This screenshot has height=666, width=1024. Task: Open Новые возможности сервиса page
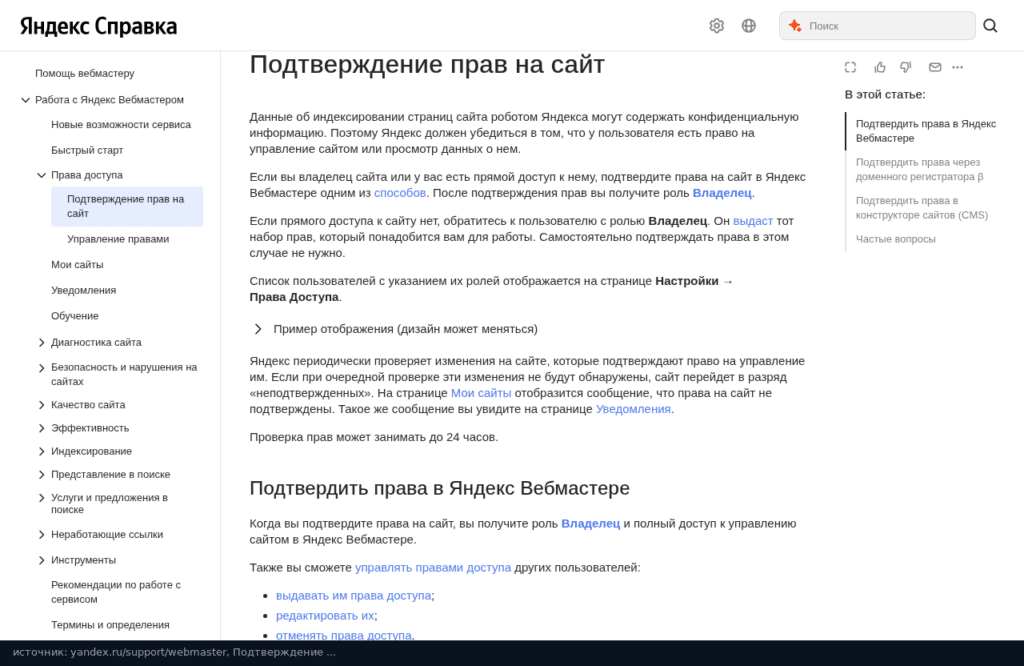pyautogui.click(x=121, y=124)
